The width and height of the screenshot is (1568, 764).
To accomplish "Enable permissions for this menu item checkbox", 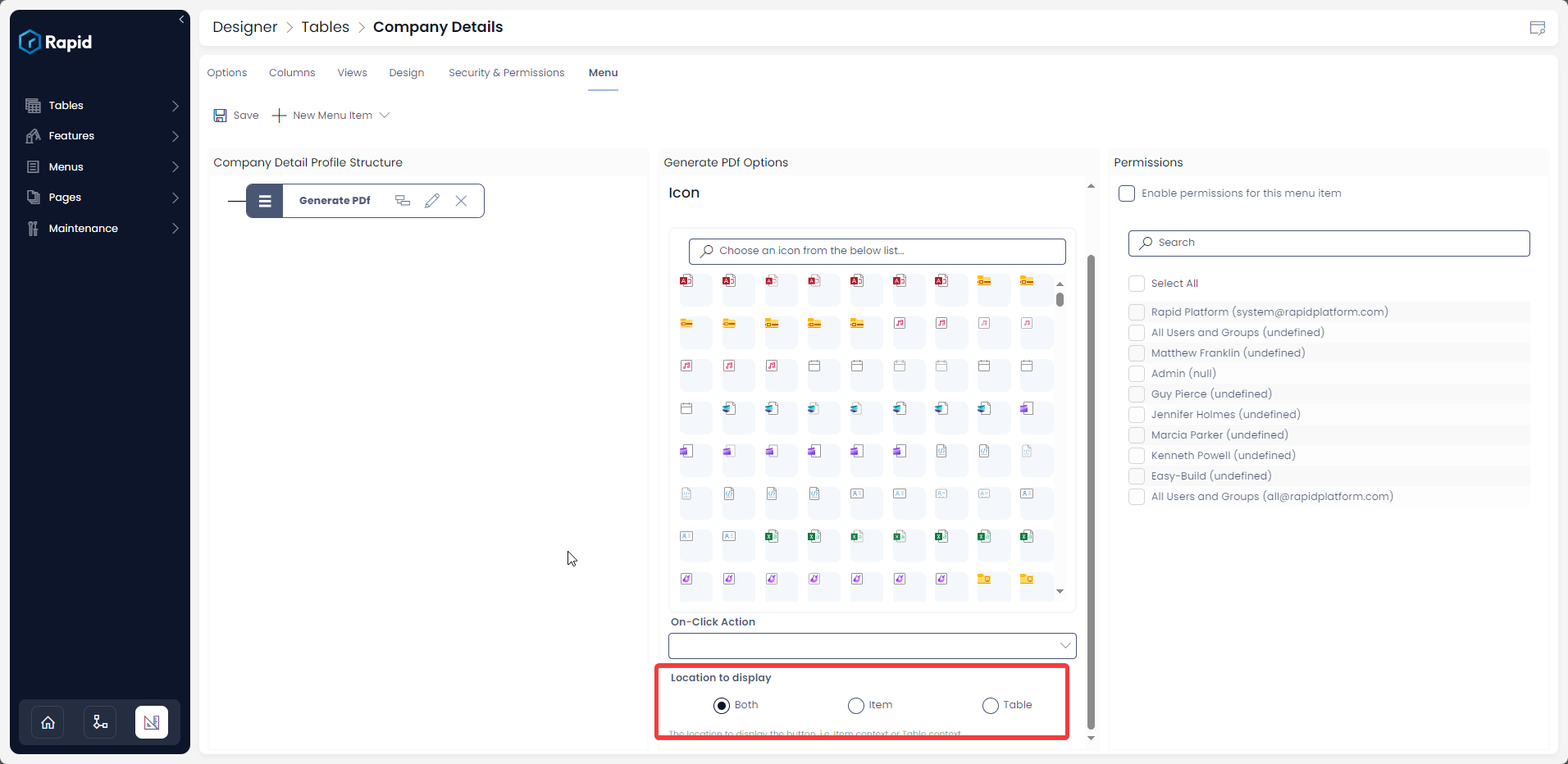I will [1127, 193].
